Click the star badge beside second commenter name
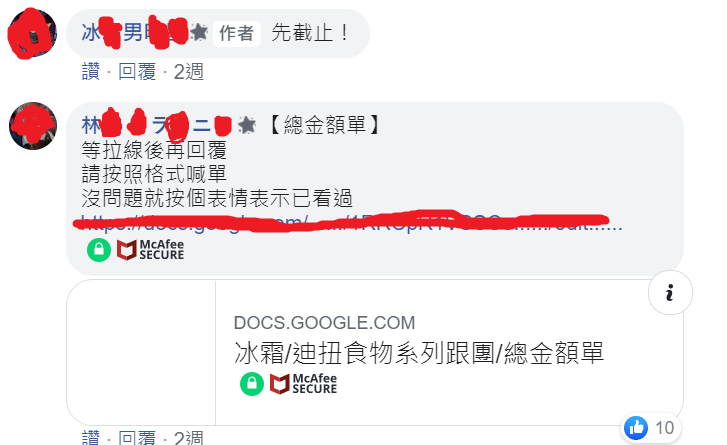Viewport: 727px width, 445px height. (x=247, y=125)
